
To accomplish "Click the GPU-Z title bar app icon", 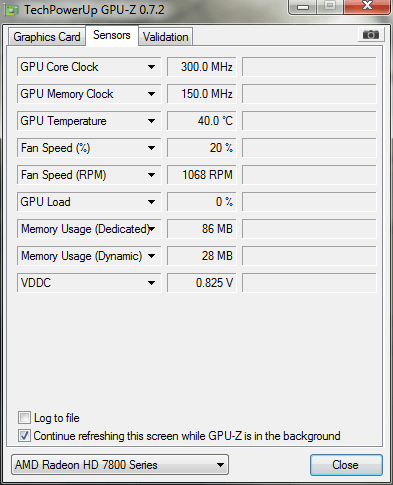I will [11, 10].
